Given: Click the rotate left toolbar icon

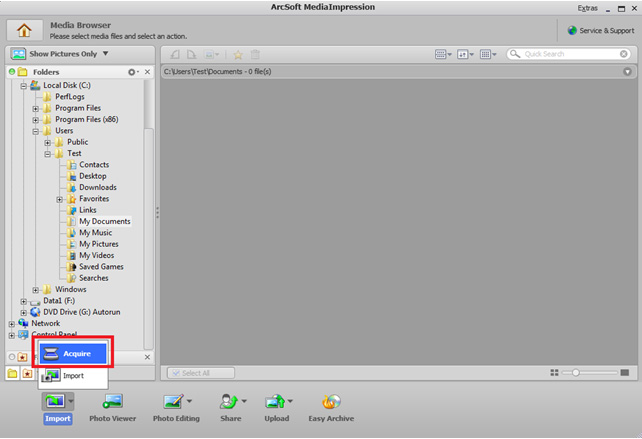Looking at the screenshot, I should click(175, 54).
